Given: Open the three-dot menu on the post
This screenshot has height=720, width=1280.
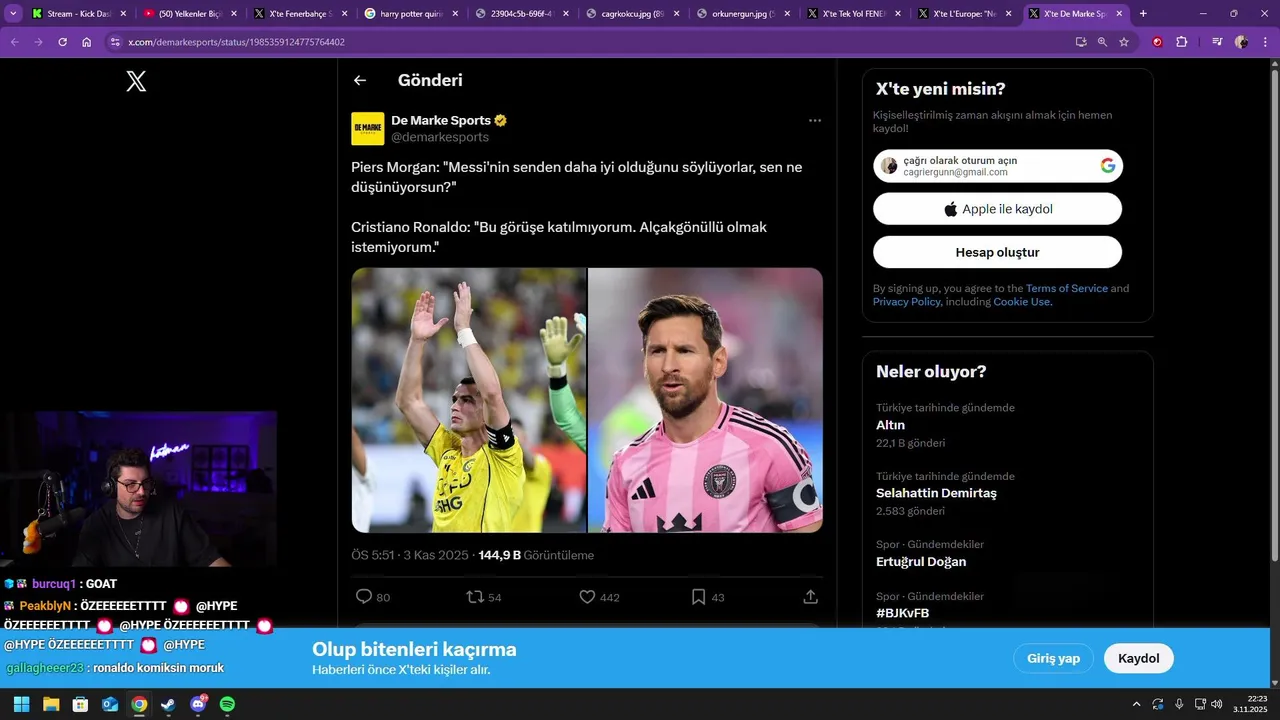Looking at the screenshot, I should click(815, 121).
